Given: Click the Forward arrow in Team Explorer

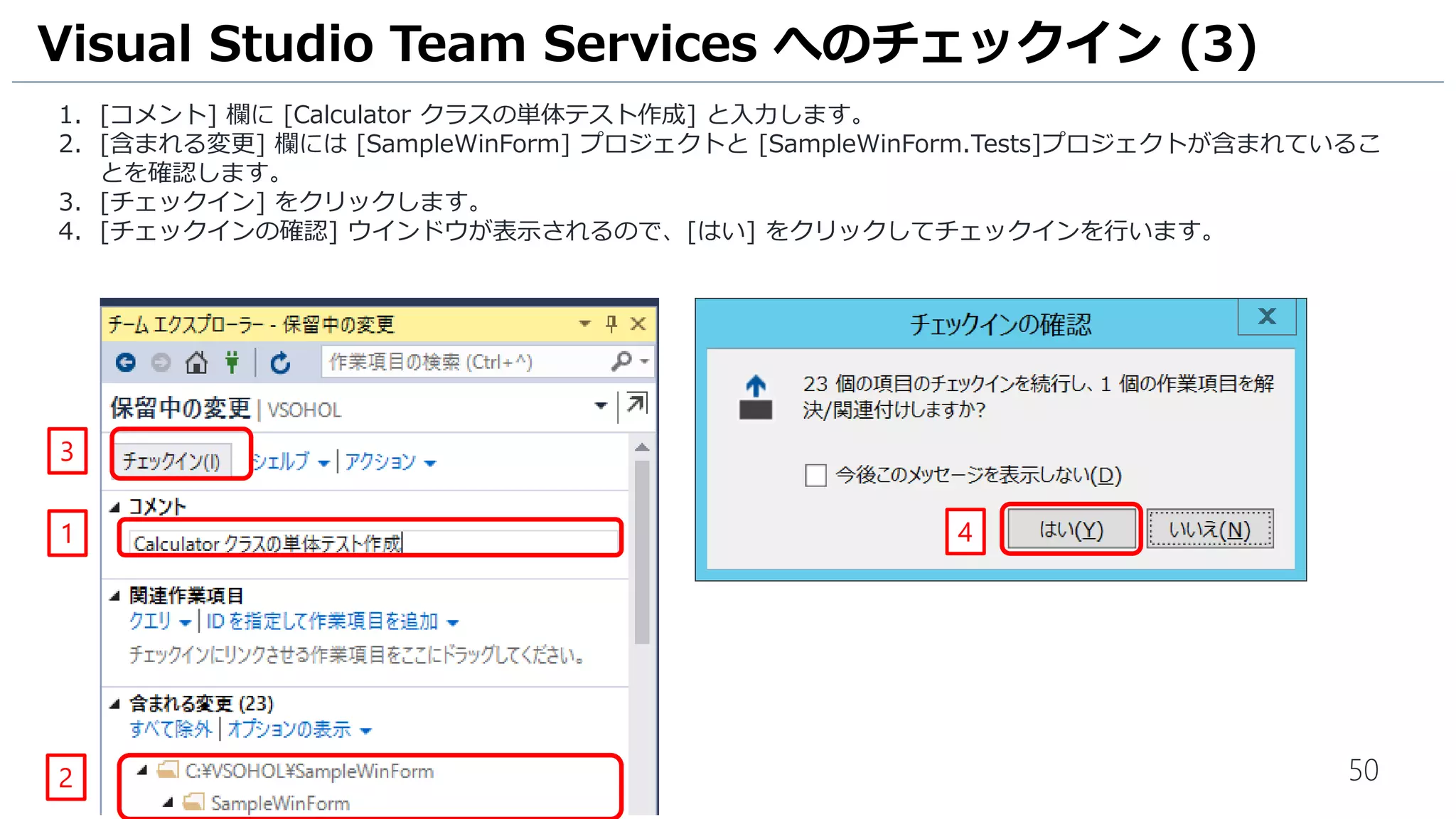Looking at the screenshot, I should (x=161, y=363).
